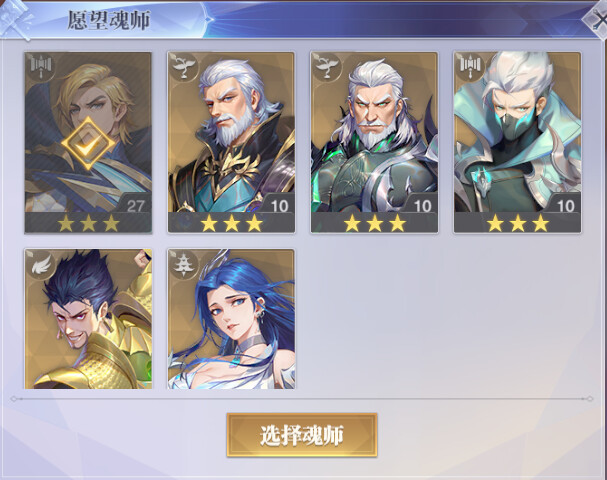Select the green-eyed armored elder card
607x480 pixels.
pos(374,143)
